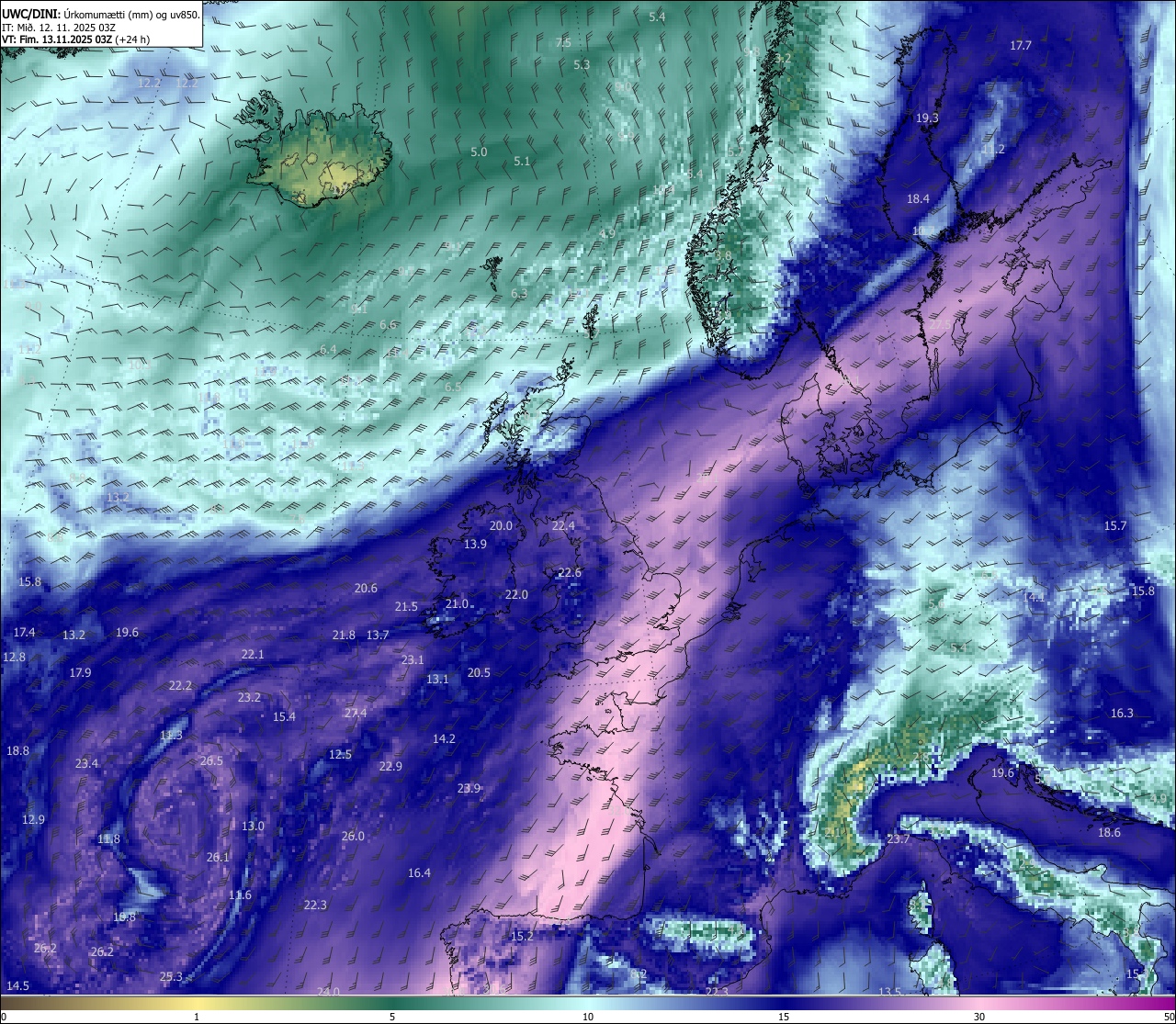Click the 15.7 value label
The image size is (1176, 1024).
pos(1114,525)
